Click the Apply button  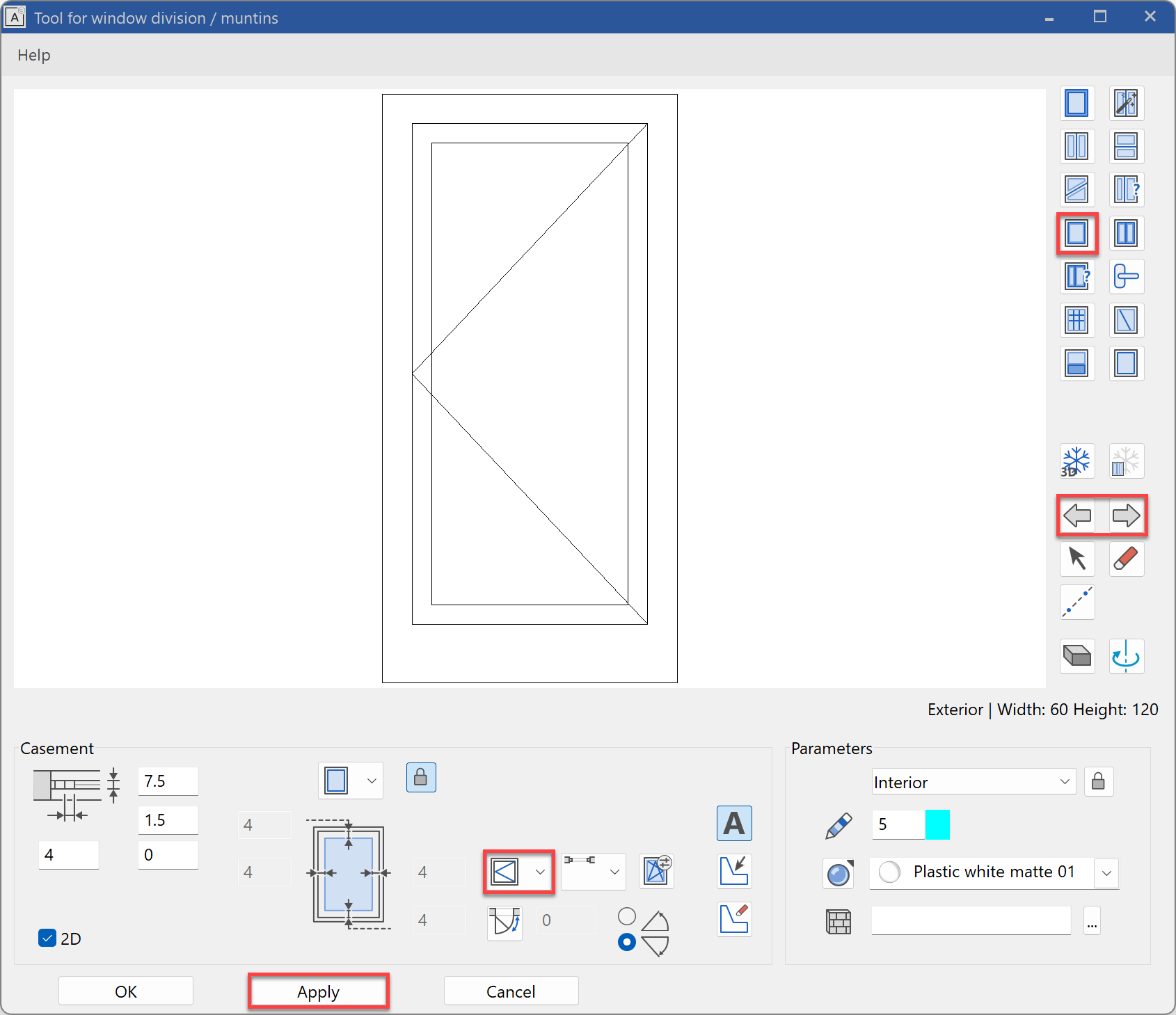click(x=318, y=991)
